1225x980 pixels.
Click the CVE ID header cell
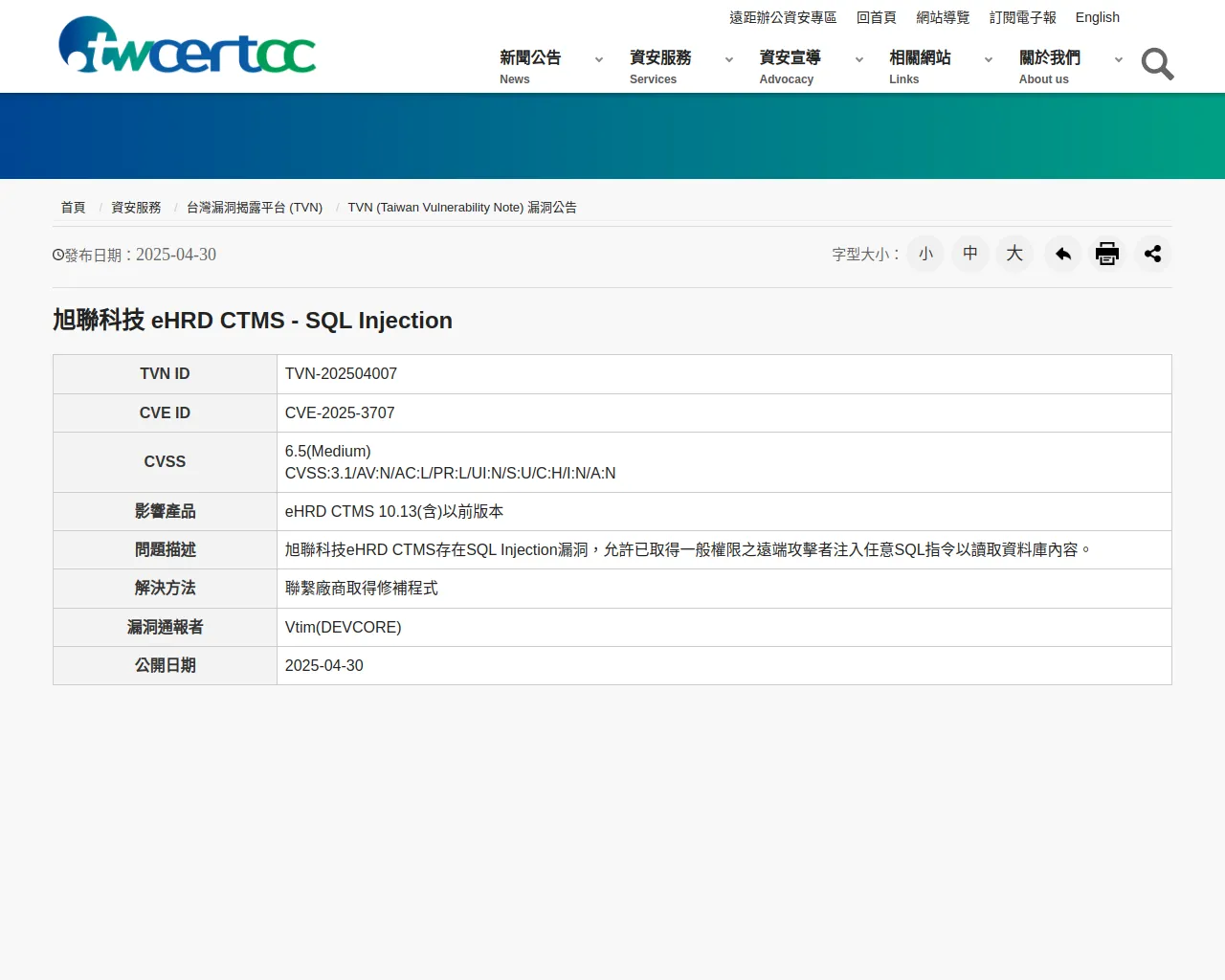coord(165,412)
